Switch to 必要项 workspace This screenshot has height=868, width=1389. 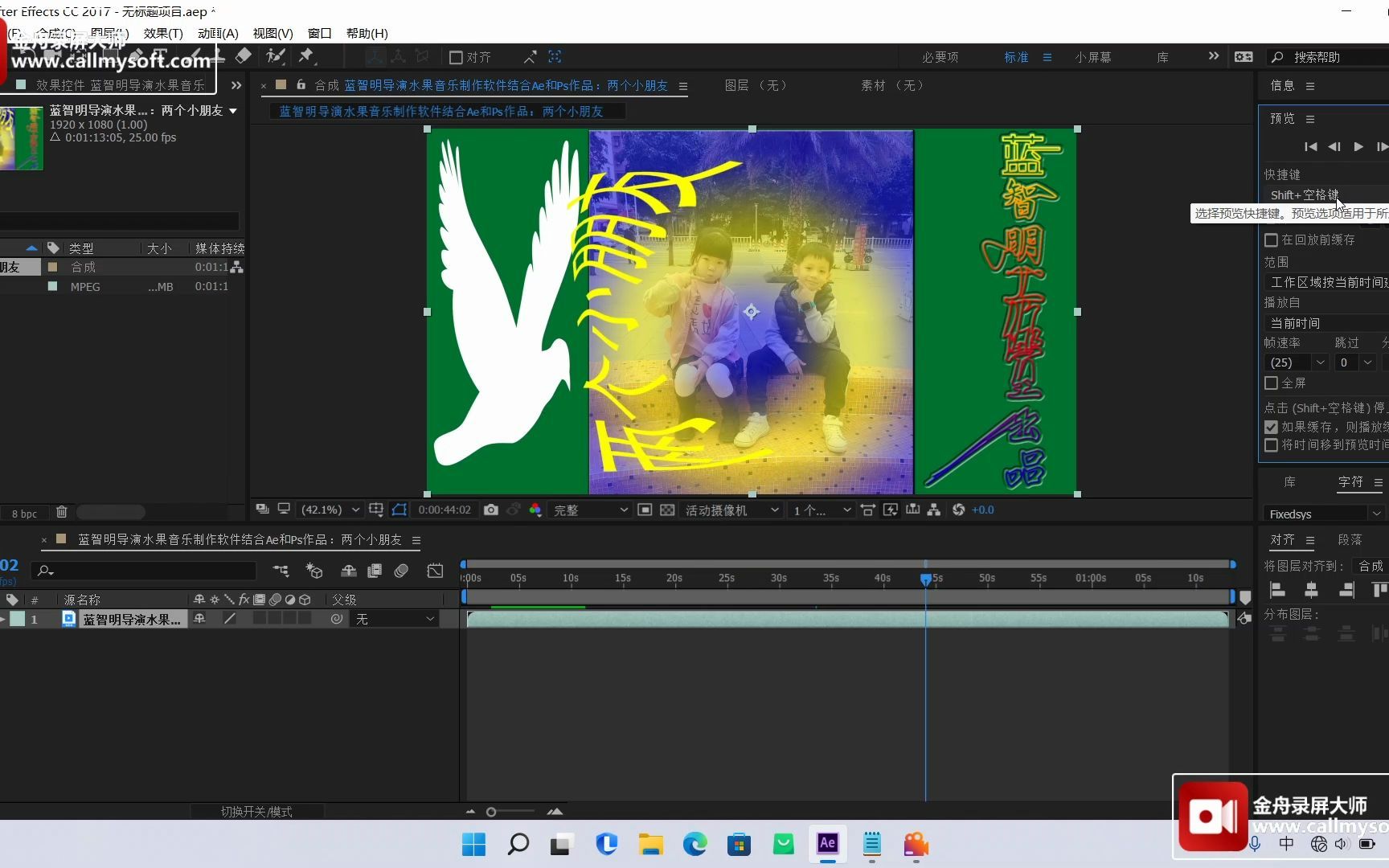[940, 57]
